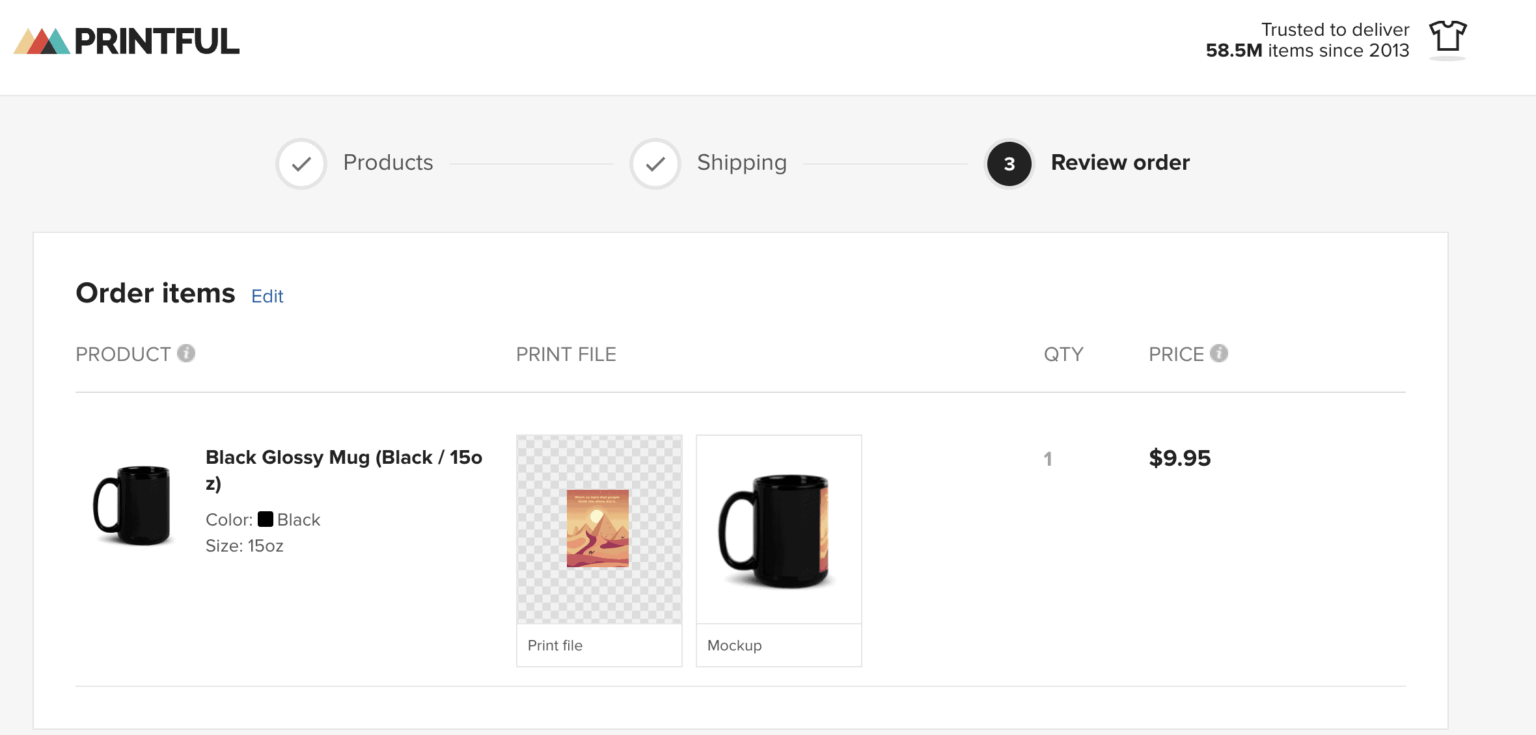The width and height of the screenshot is (1536, 735).
Task: Click the t-shirt delivery icon
Action: [1447, 38]
